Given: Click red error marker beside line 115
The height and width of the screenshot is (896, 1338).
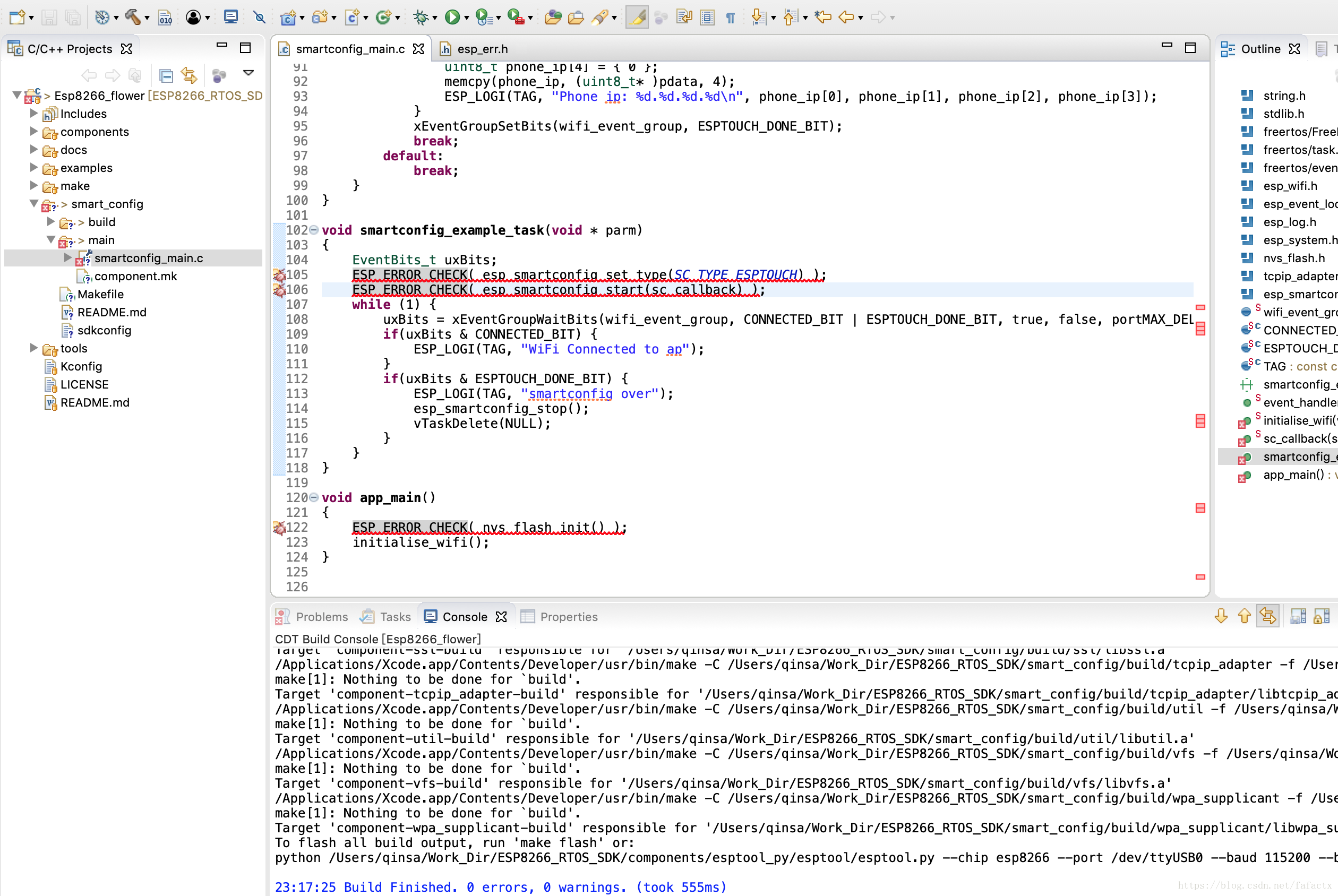Looking at the screenshot, I should point(1200,421).
